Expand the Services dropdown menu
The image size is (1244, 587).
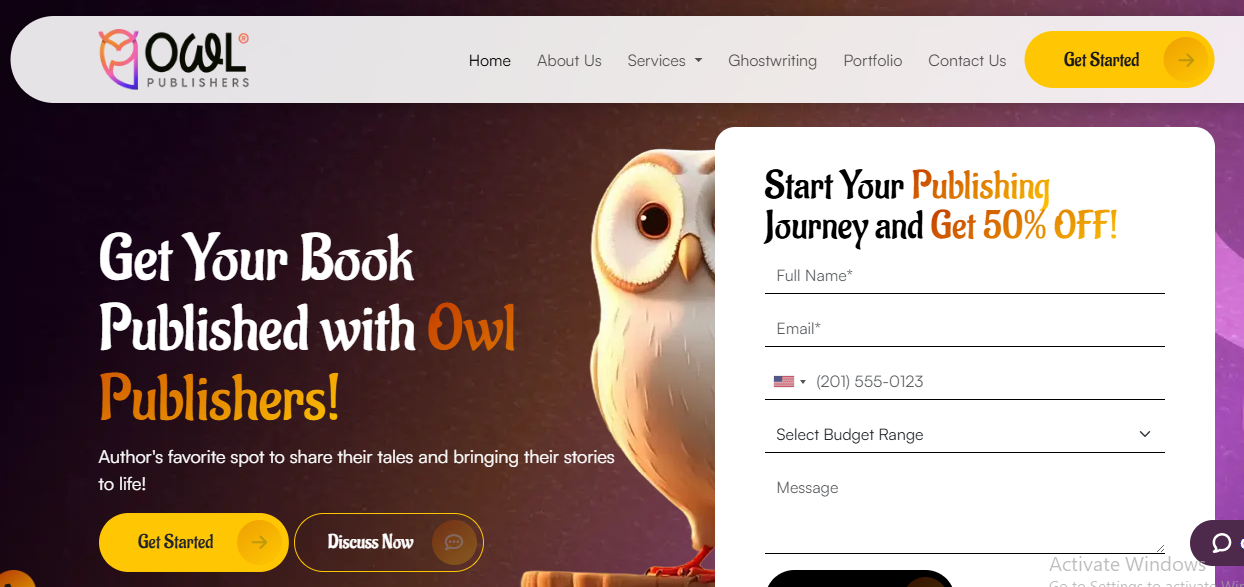(665, 60)
